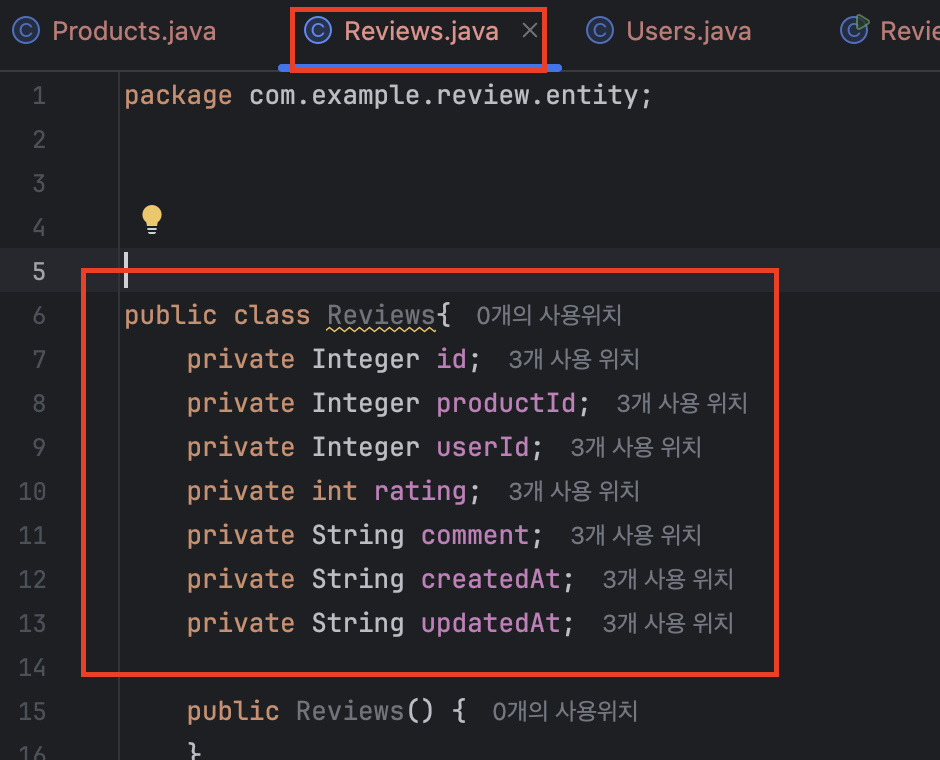Viewport: 940px width, 760px height.
Task: Open '3개 사용 위치' hint for rating field
Action: [x=574, y=491]
